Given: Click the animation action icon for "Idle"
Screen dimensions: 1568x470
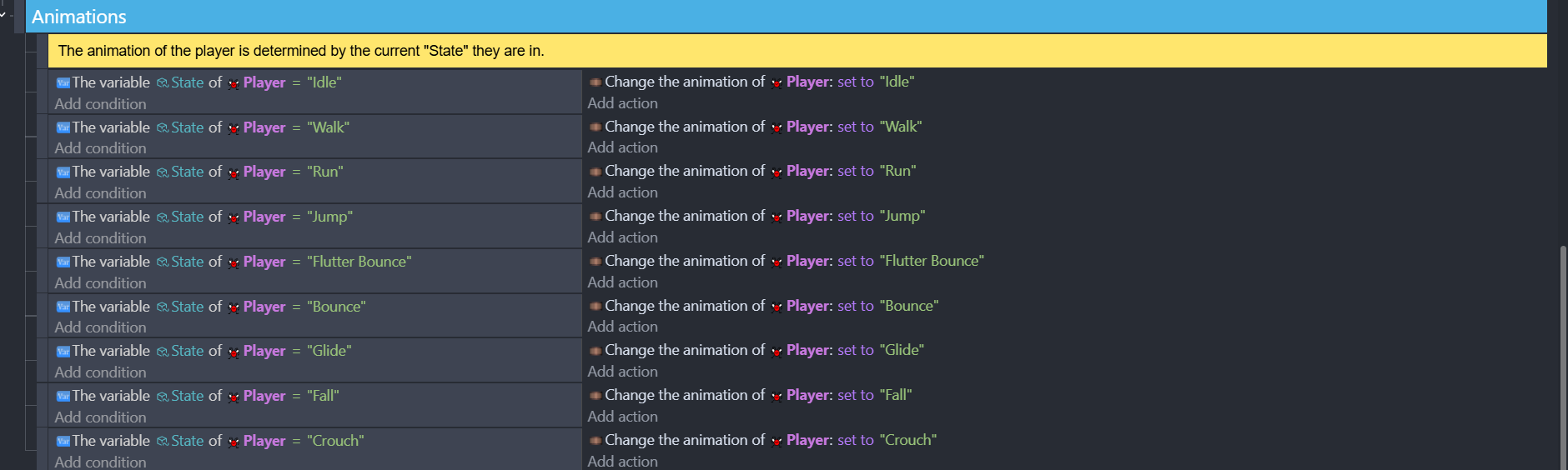Looking at the screenshot, I should click(596, 82).
